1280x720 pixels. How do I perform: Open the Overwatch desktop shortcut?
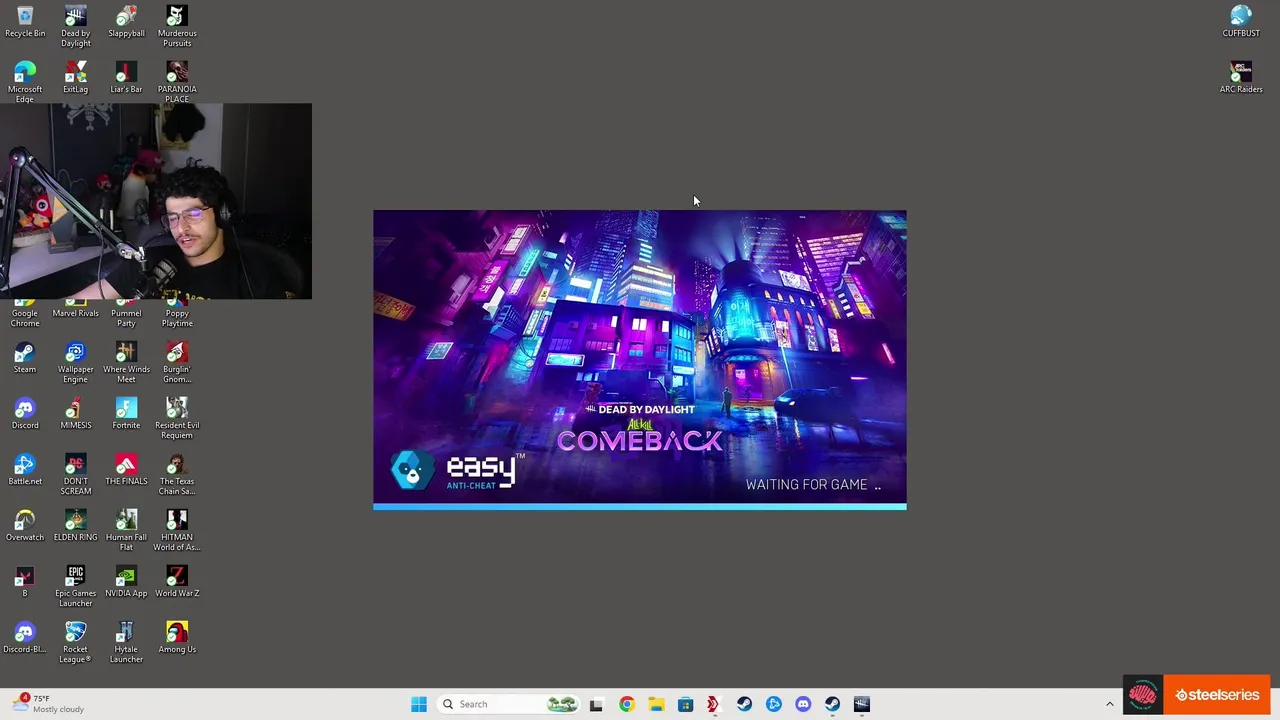(25, 526)
